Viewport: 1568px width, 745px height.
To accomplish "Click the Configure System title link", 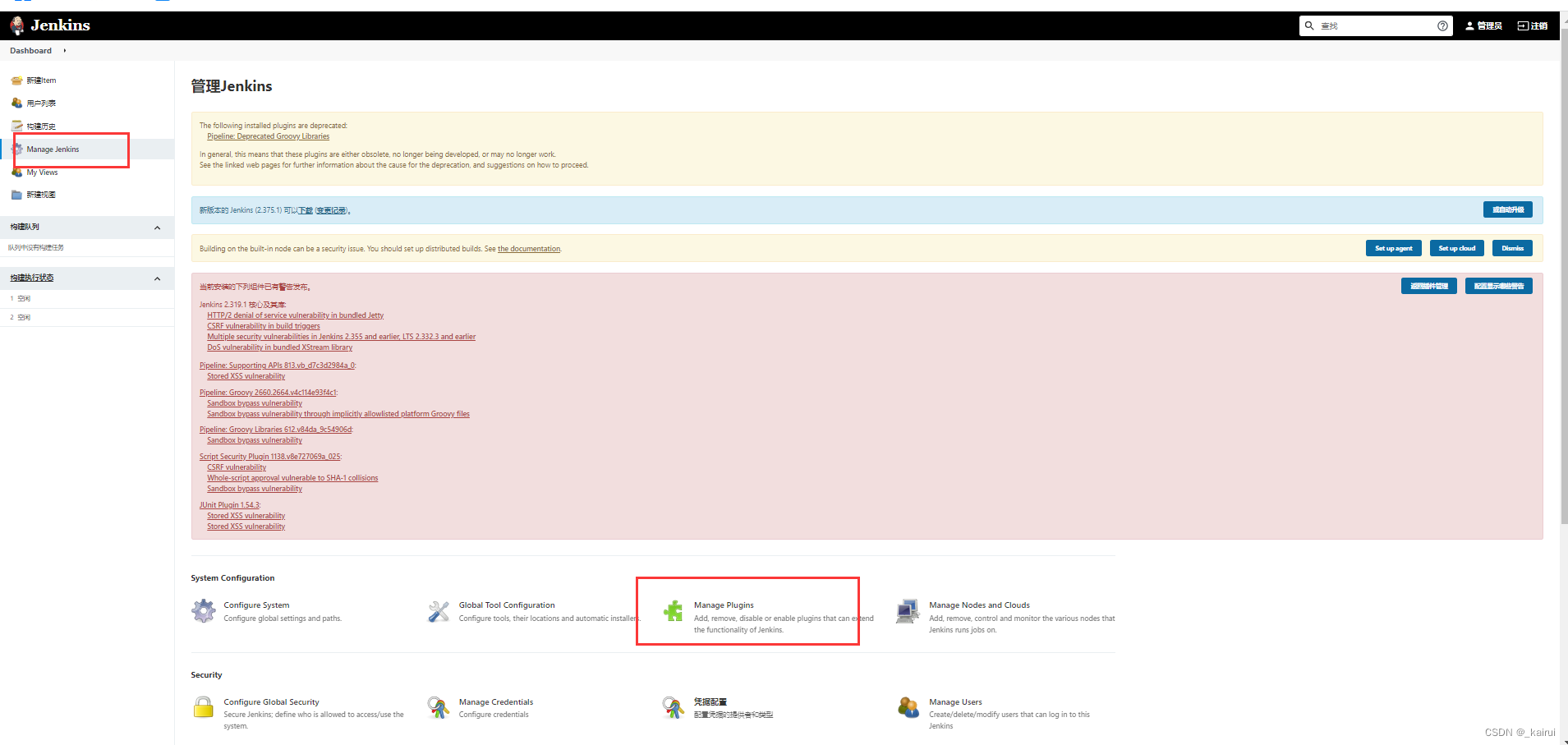I will (x=256, y=605).
